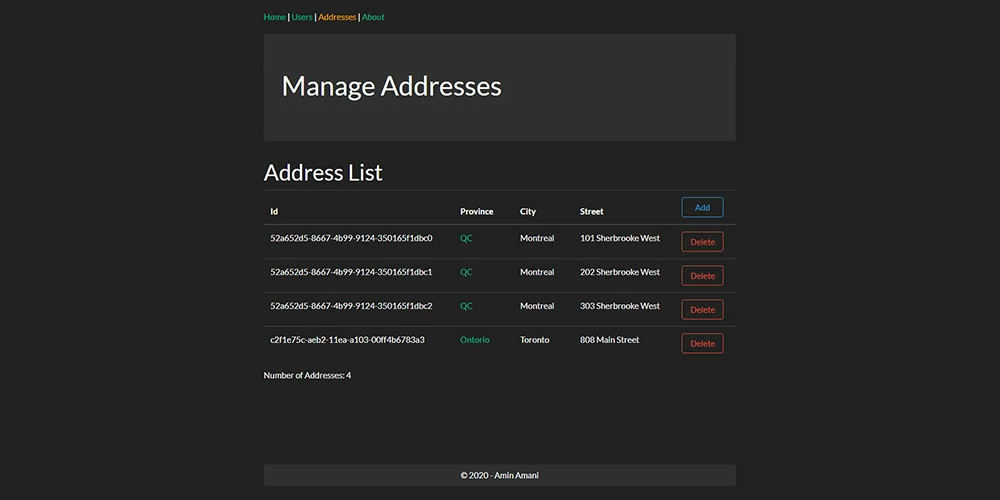The height and width of the screenshot is (500, 1000).
Task: Click the Toronto city cell
Action: (534, 340)
